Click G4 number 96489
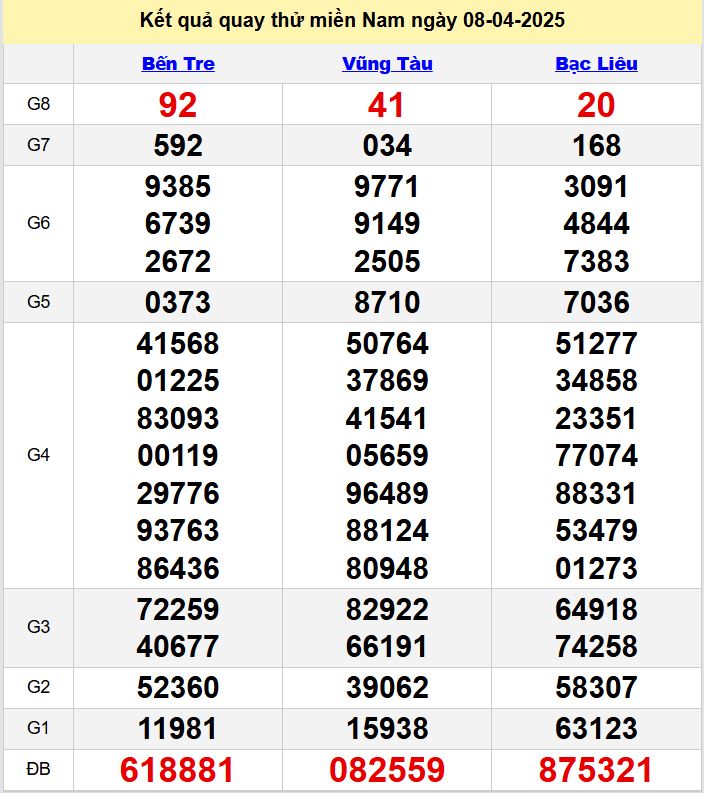Viewport: 704px width, 793px height. 387,494
